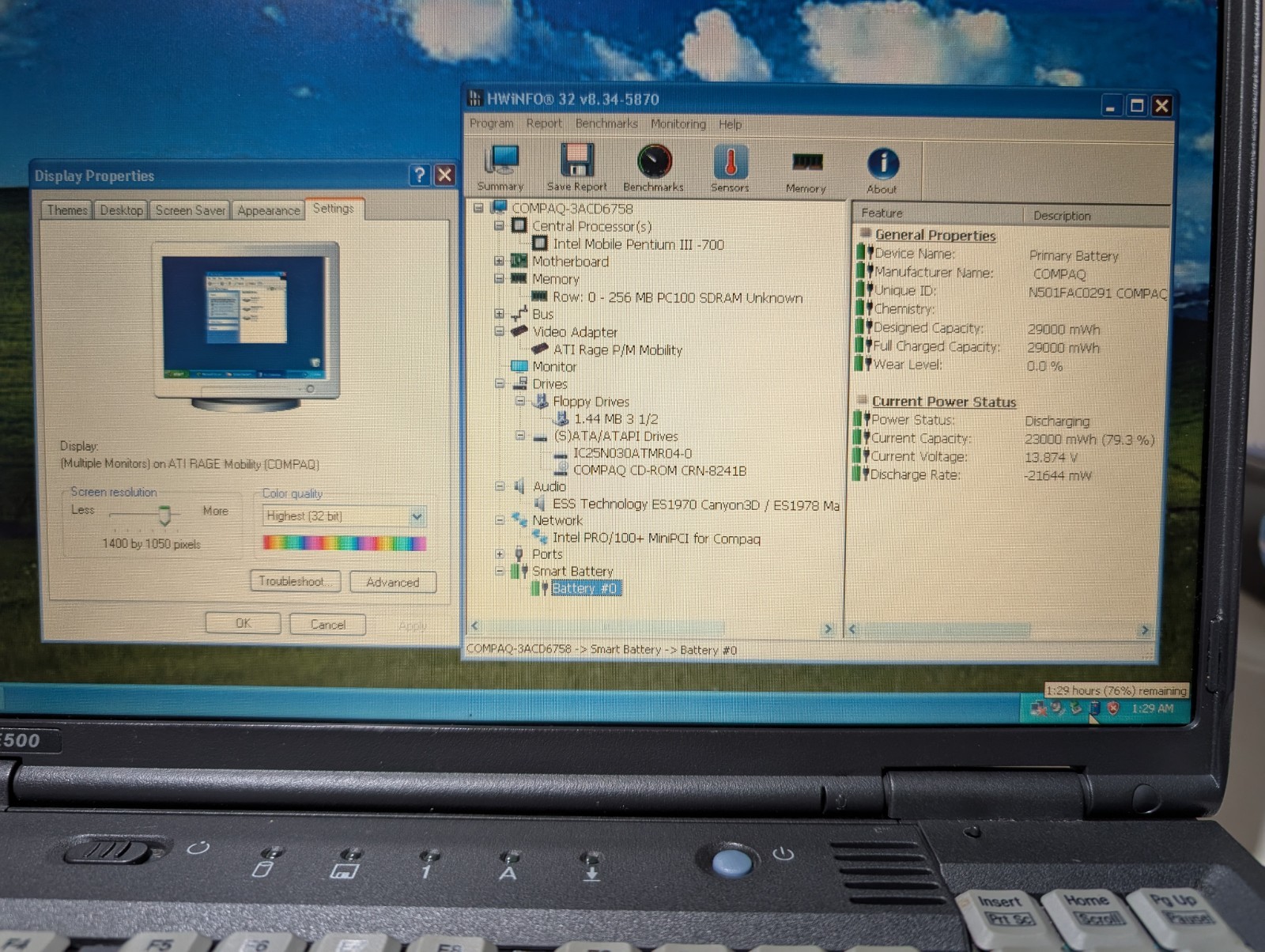Viewport: 1265px width, 952px height.
Task: Open Sensors via the thermometer icon
Action: (730, 168)
